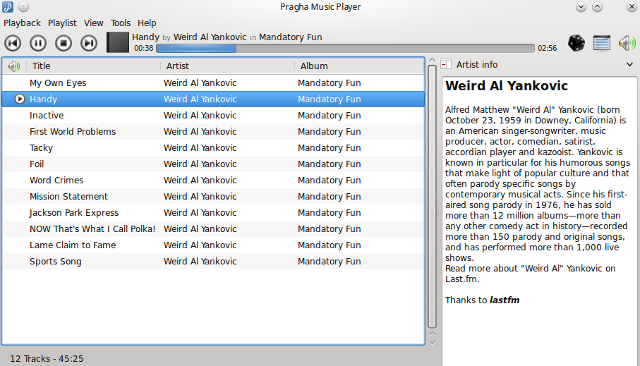Open the Tools menu
Image resolution: width=640 pixels, height=366 pixels.
pos(120,23)
